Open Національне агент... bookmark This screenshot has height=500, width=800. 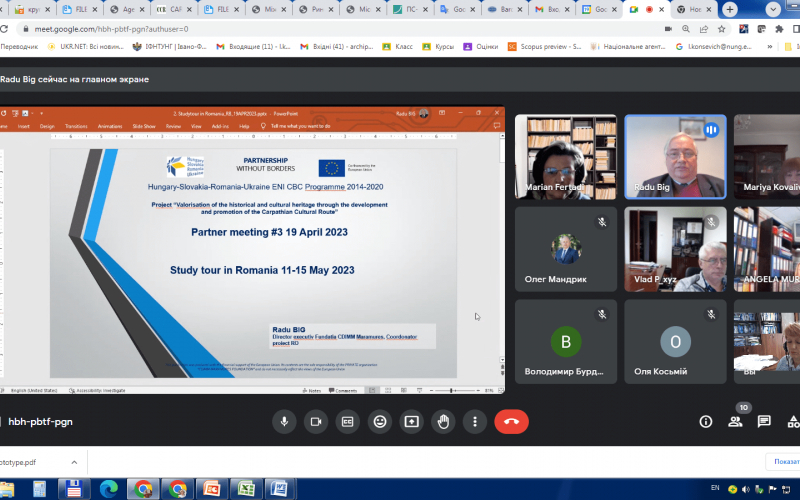628,46
